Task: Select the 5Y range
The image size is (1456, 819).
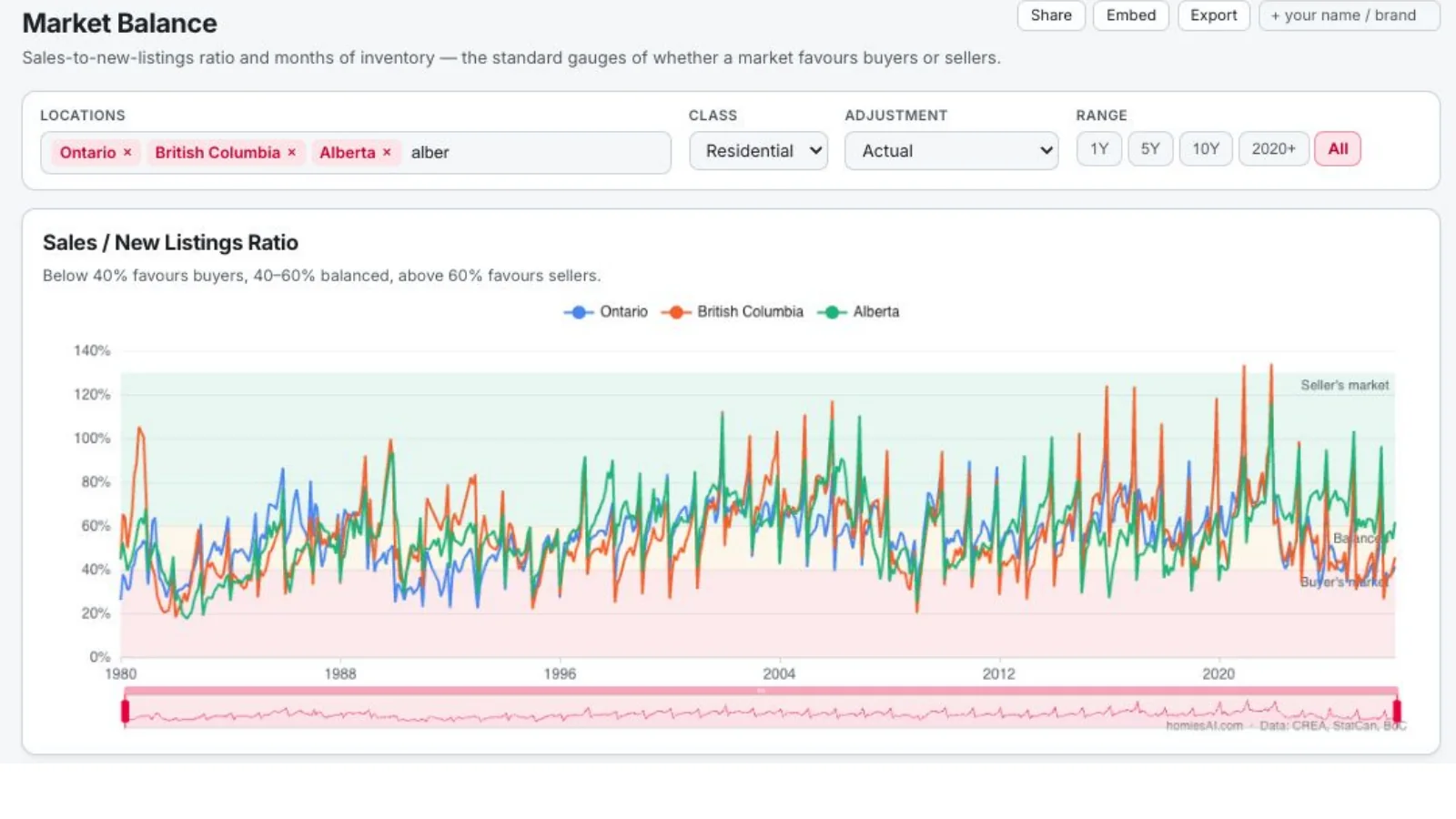Action: [1150, 149]
